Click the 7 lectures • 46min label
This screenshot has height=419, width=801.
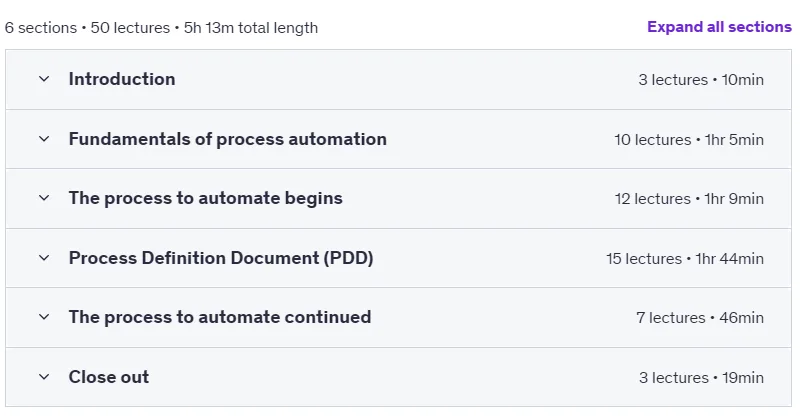click(x=700, y=318)
